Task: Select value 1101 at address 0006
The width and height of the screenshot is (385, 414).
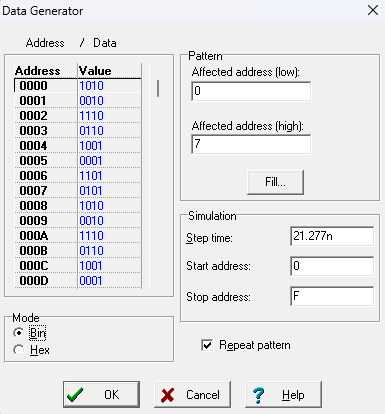Action: 109,176
